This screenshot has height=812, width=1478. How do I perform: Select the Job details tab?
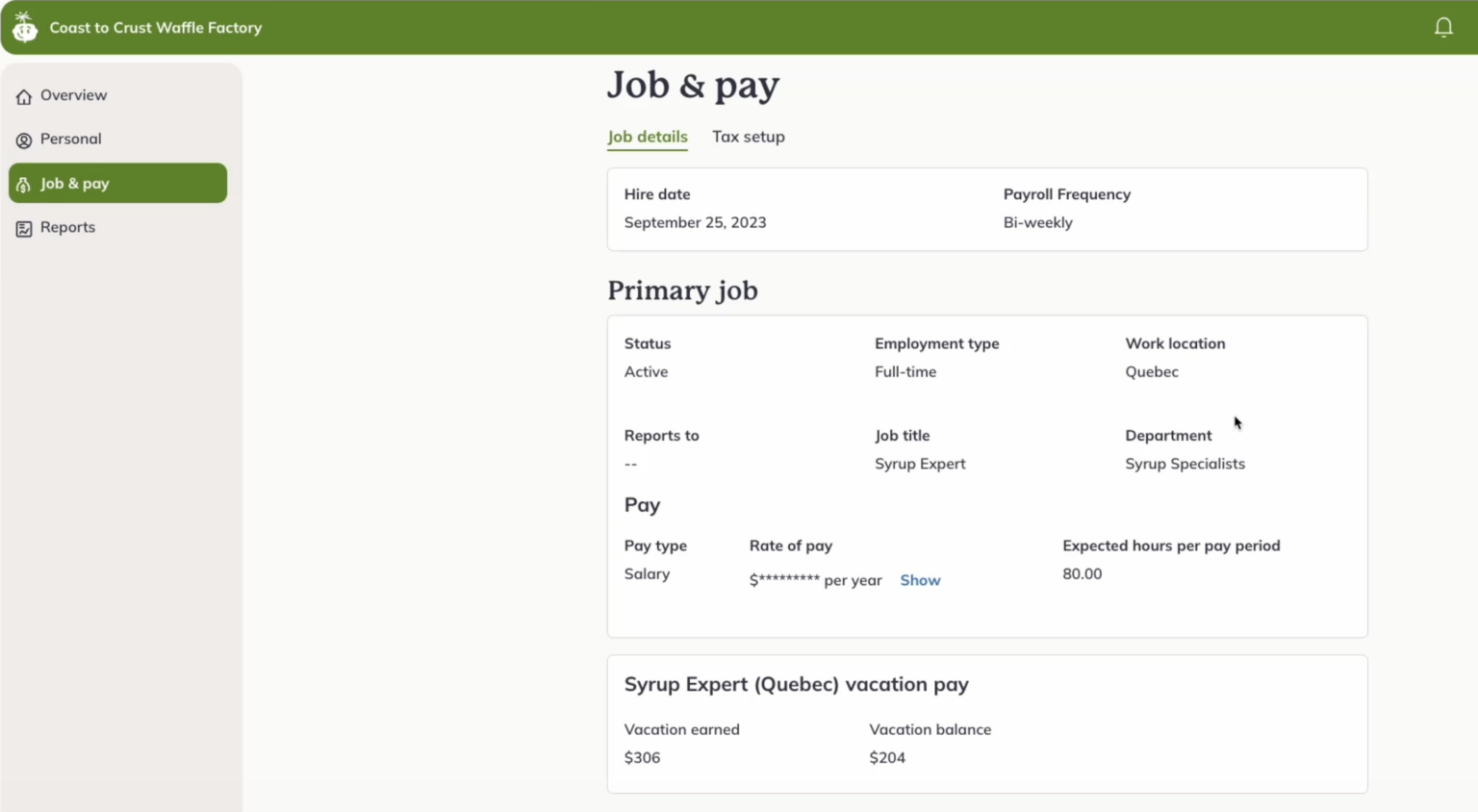click(x=647, y=137)
